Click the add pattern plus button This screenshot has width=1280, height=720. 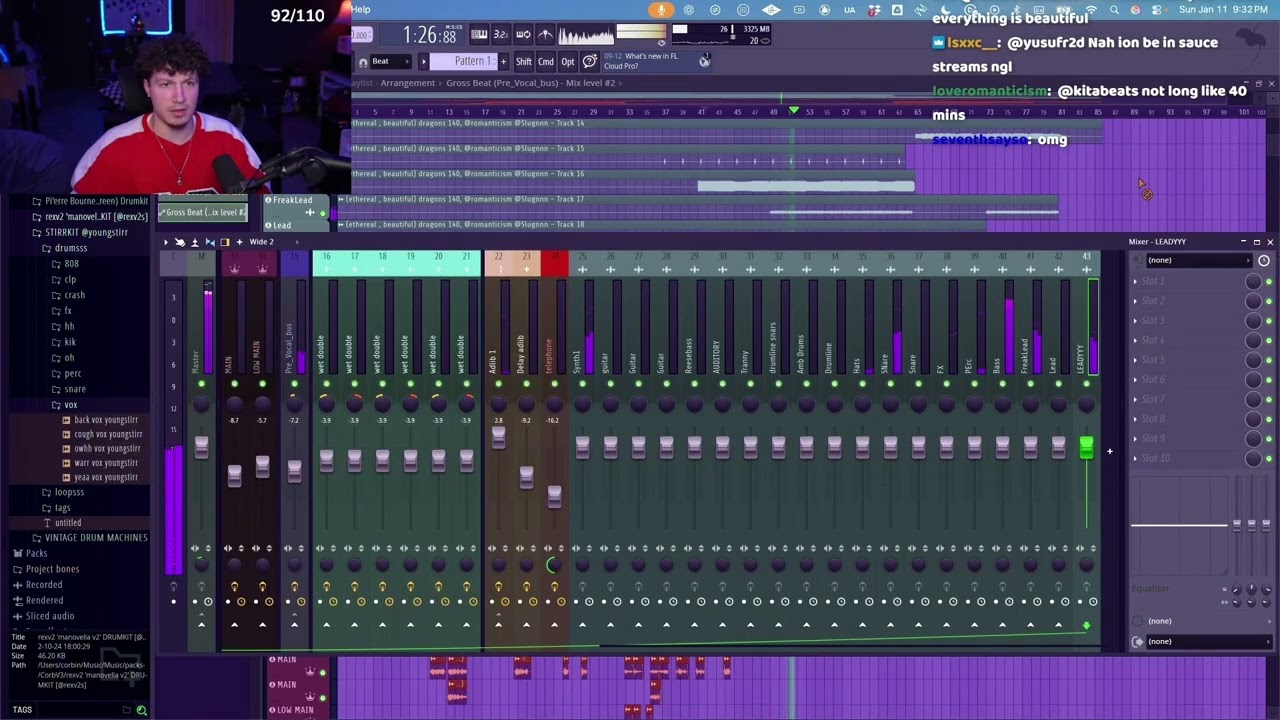[504, 62]
